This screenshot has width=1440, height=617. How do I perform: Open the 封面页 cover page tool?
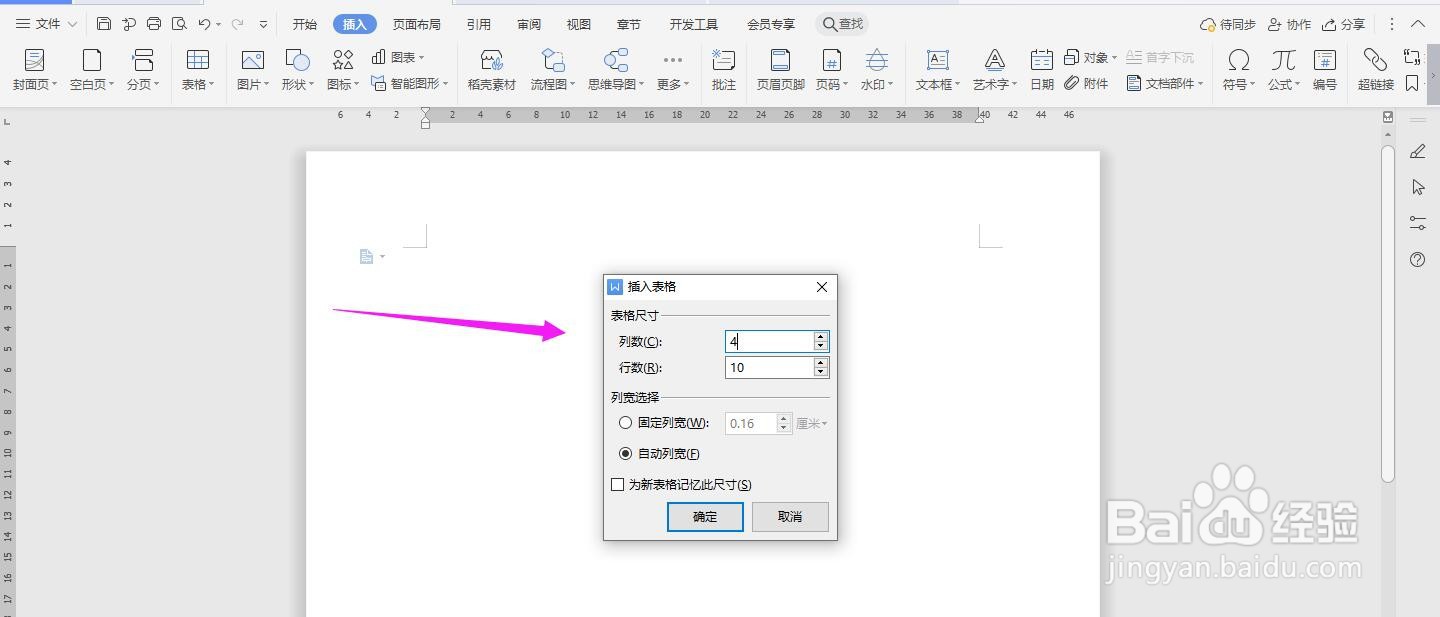click(x=35, y=70)
